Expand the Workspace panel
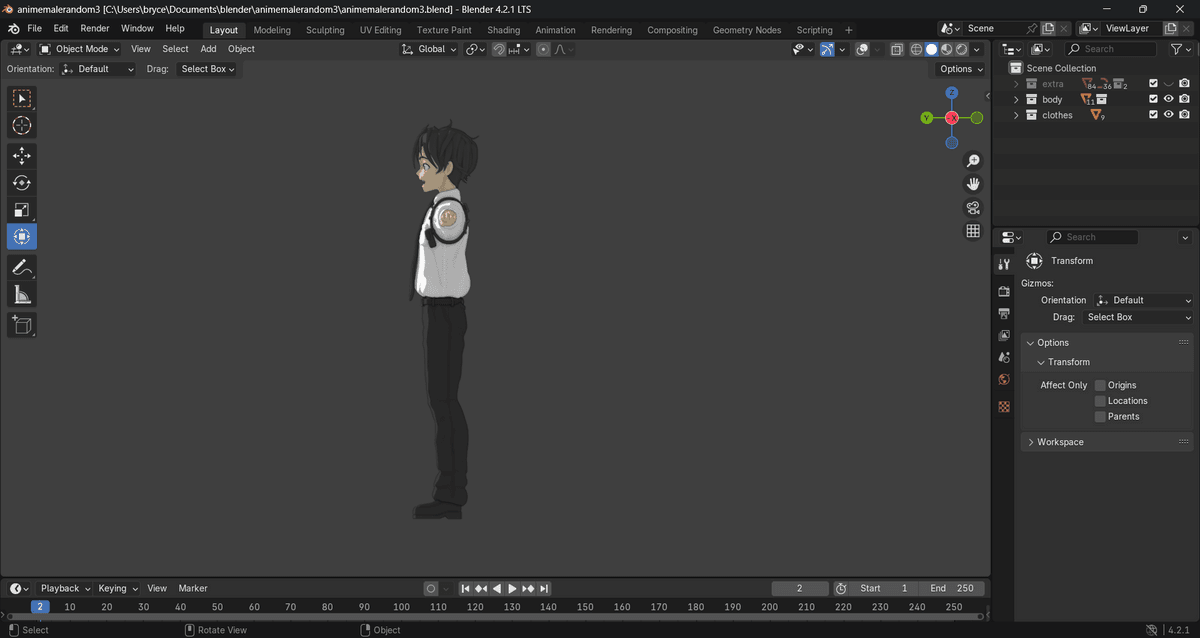The image size is (1200, 638). tap(1060, 442)
